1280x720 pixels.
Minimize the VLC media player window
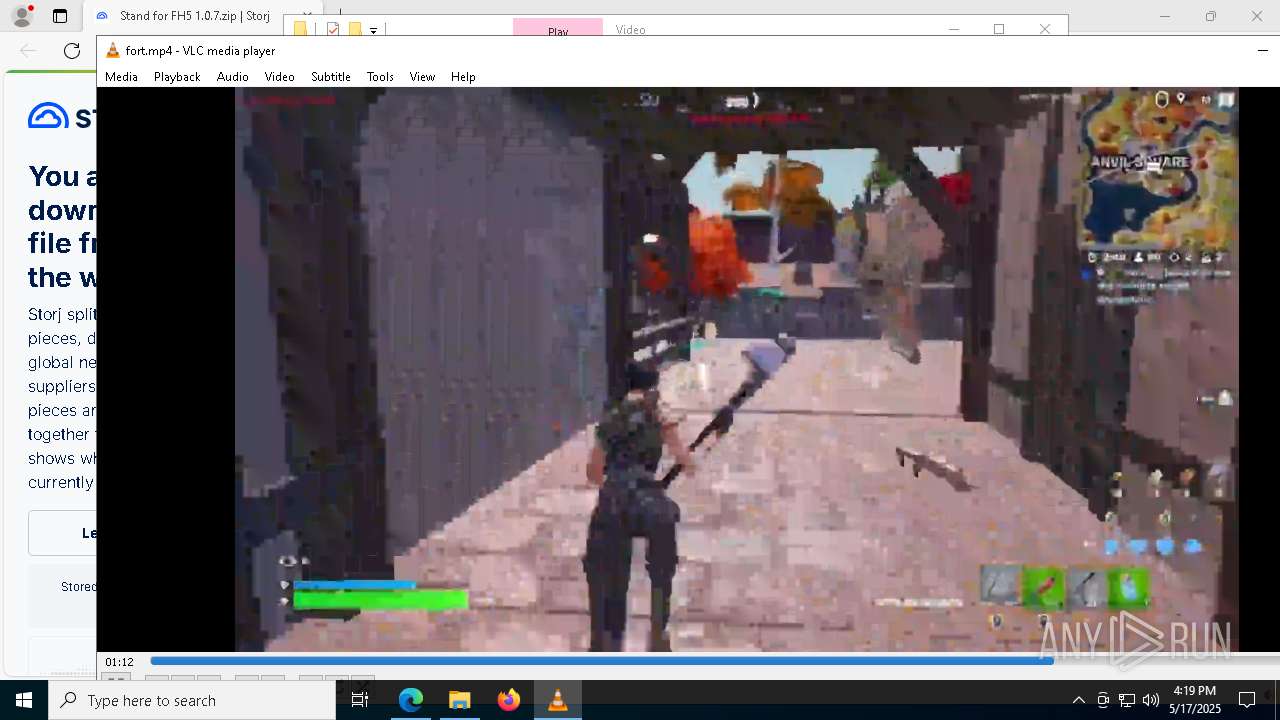click(1263, 50)
